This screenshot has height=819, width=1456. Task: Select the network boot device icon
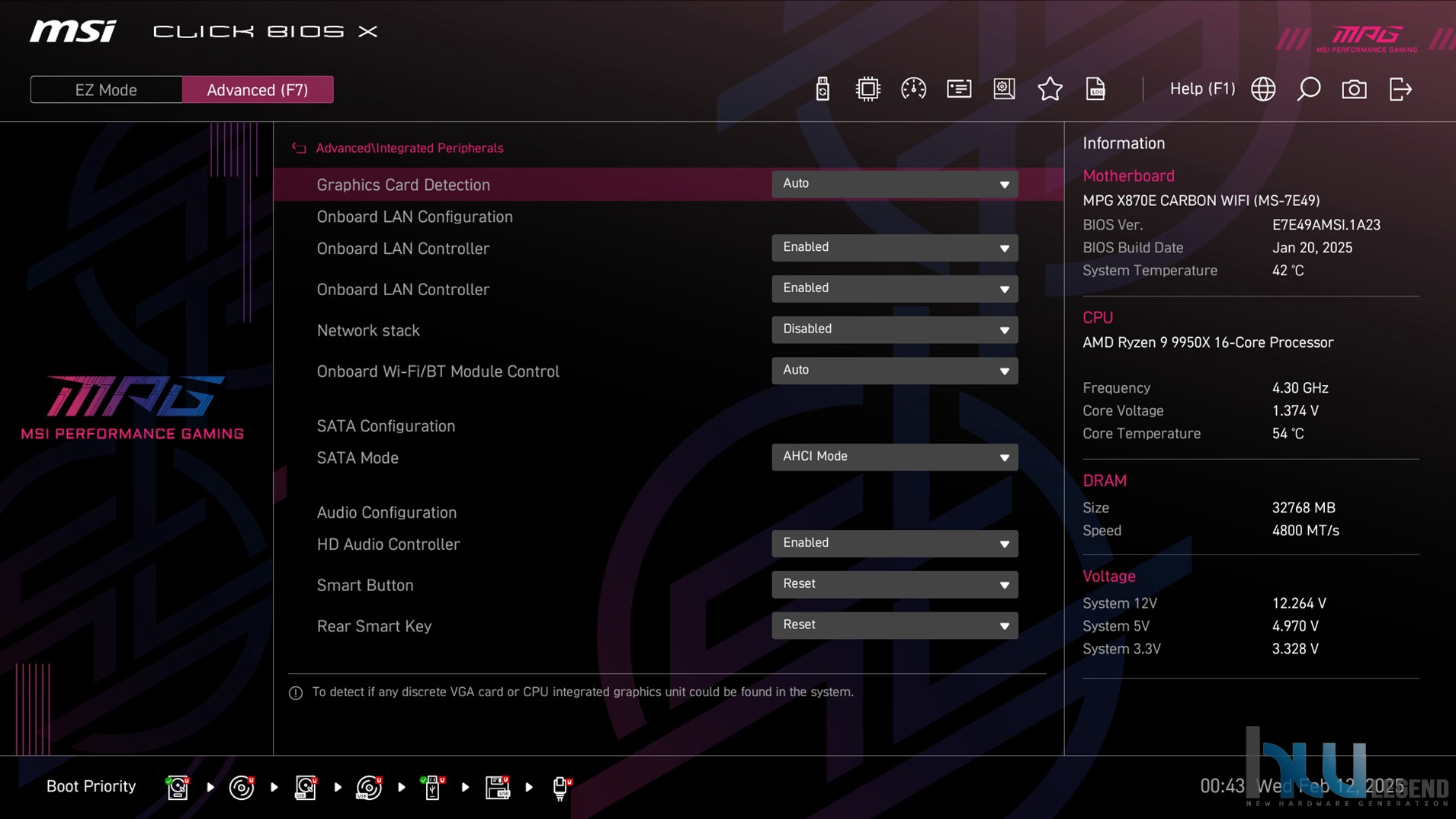[x=561, y=787]
